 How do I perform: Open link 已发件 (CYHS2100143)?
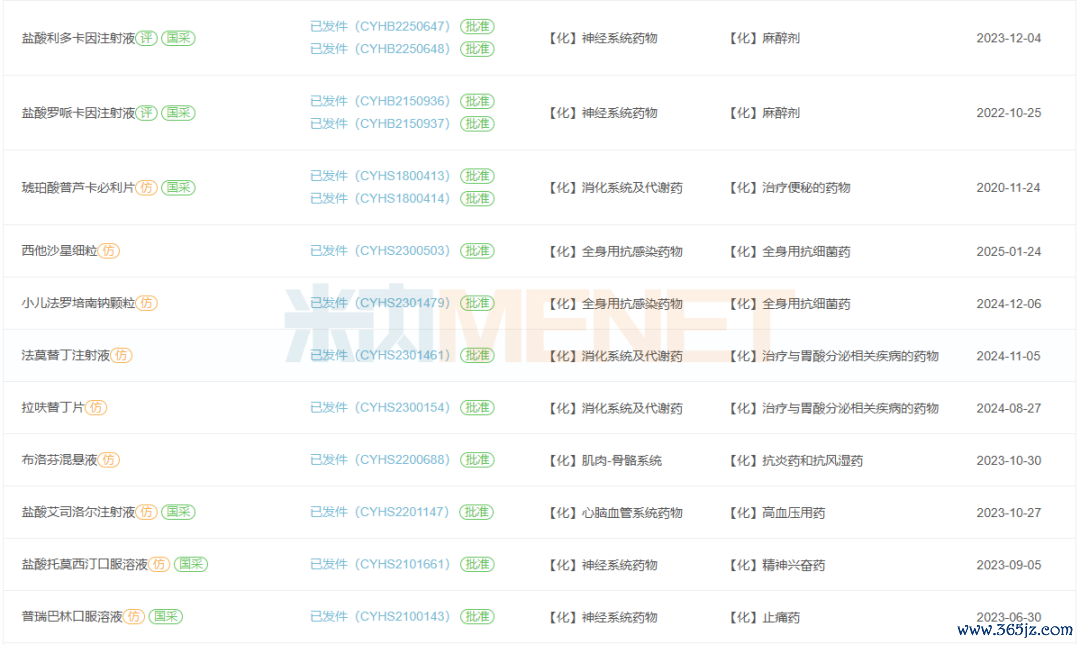click(380, 617)
